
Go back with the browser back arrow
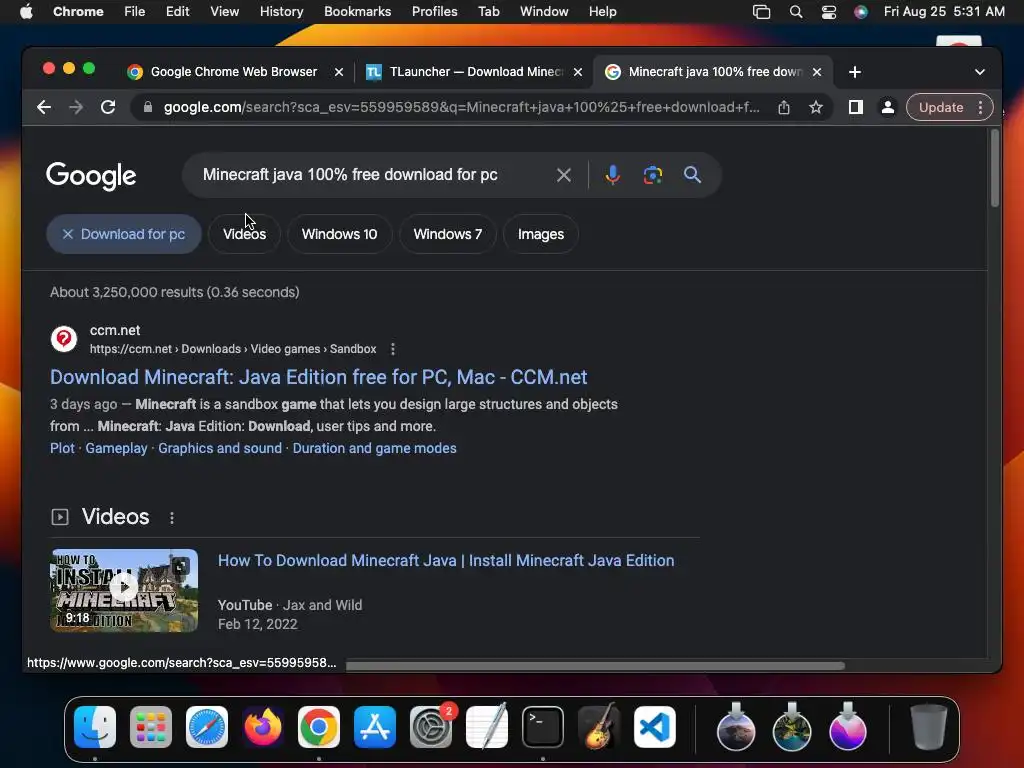[44, 107]
